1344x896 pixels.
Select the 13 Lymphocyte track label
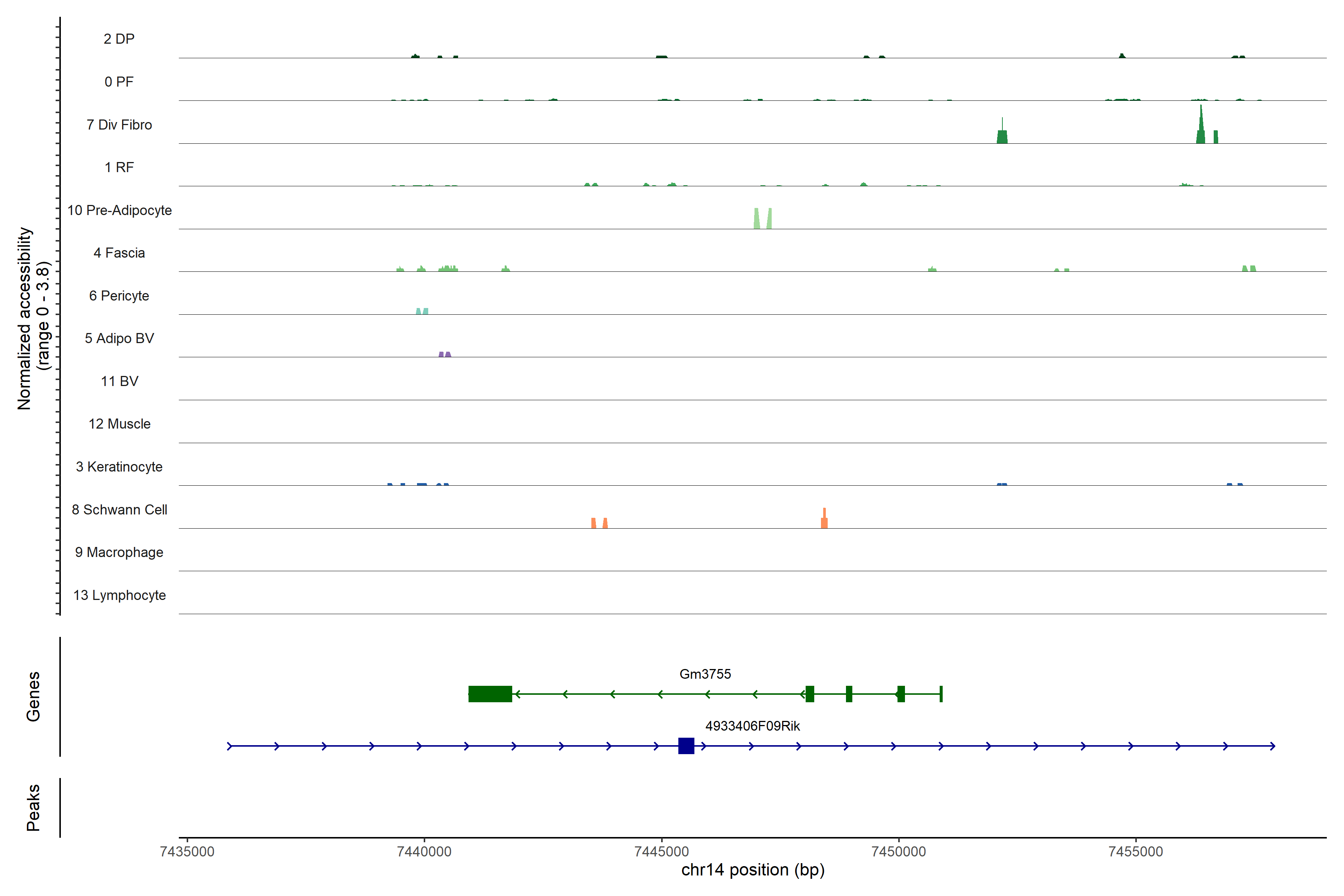point(119,595)
